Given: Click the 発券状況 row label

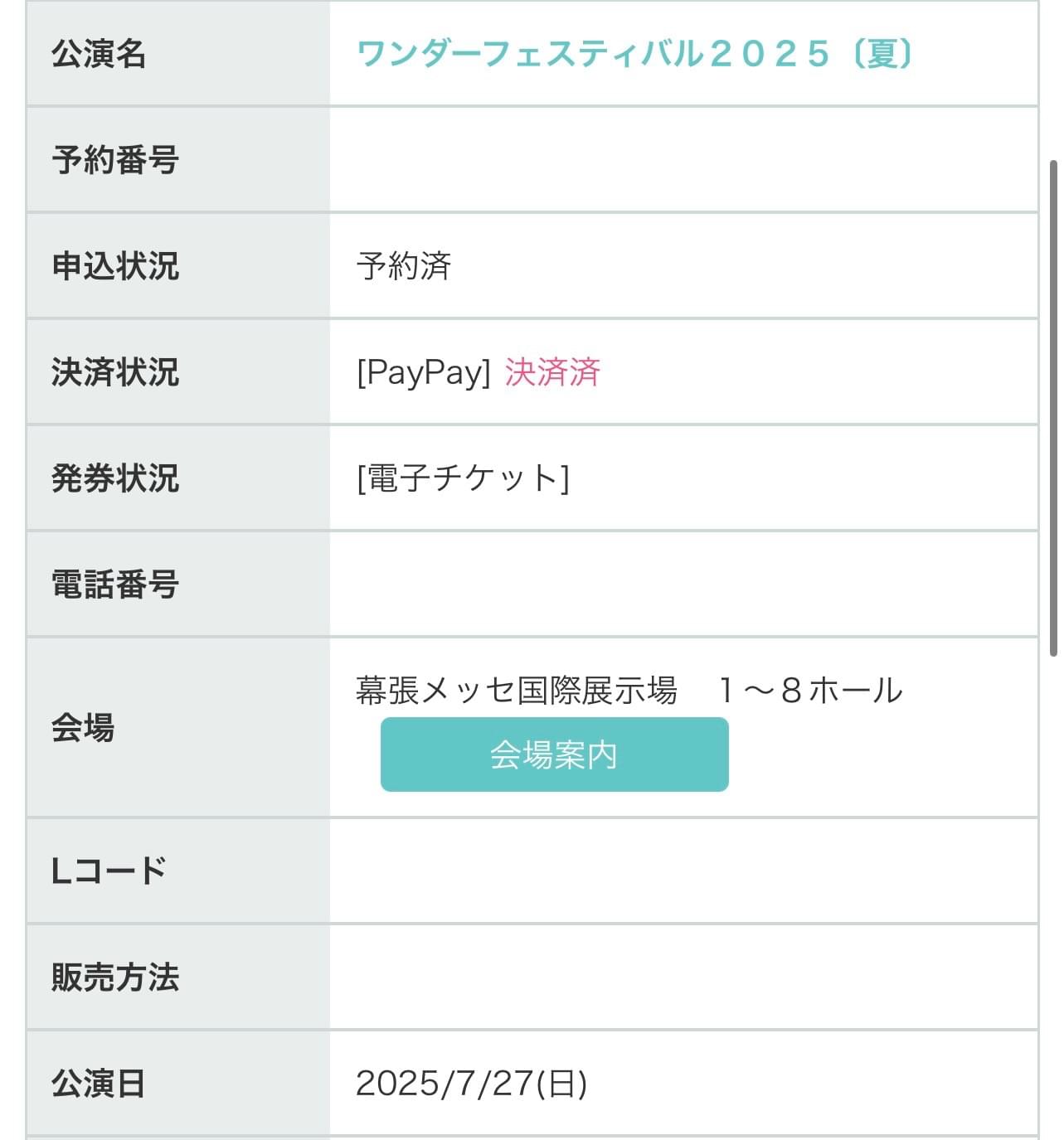Looking at the screenshot, I should pos(115,478).
